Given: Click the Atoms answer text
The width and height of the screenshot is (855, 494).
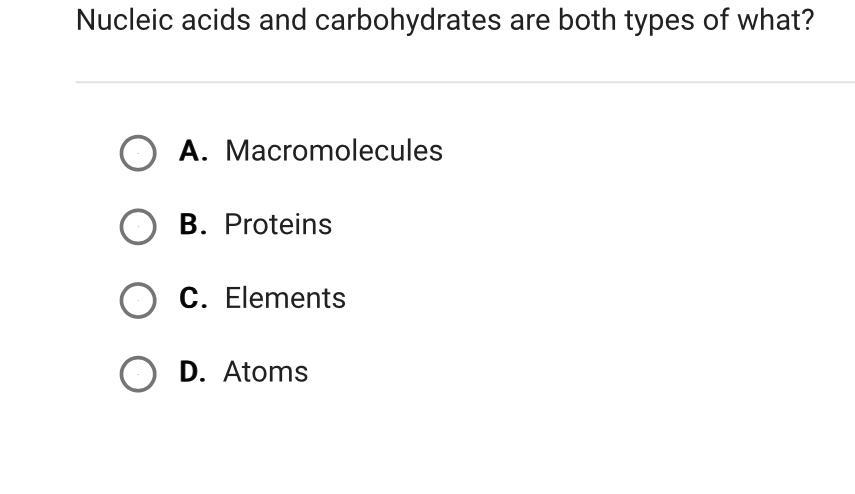Looking at the screenshot, I should tap(266, 372).
